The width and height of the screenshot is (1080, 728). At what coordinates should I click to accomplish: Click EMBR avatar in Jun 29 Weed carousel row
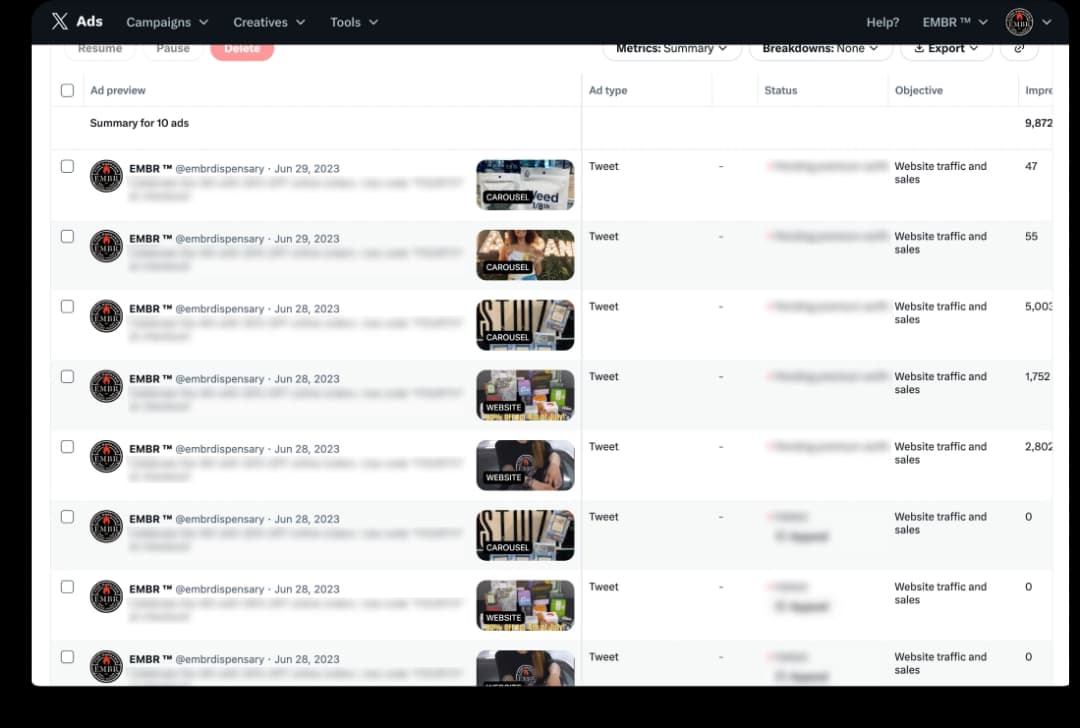[106, 176]
